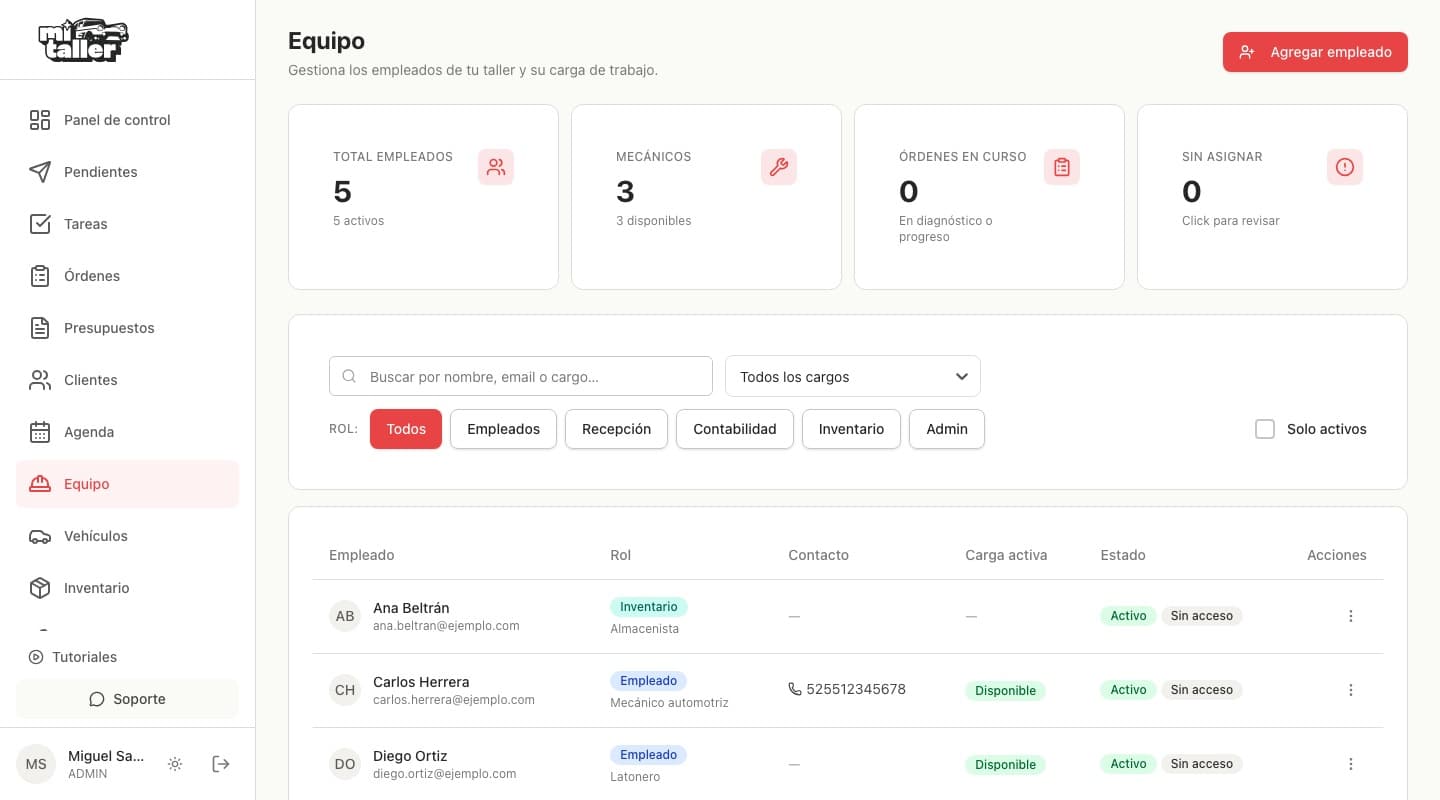Click the Soporte button

click(127, 699)
